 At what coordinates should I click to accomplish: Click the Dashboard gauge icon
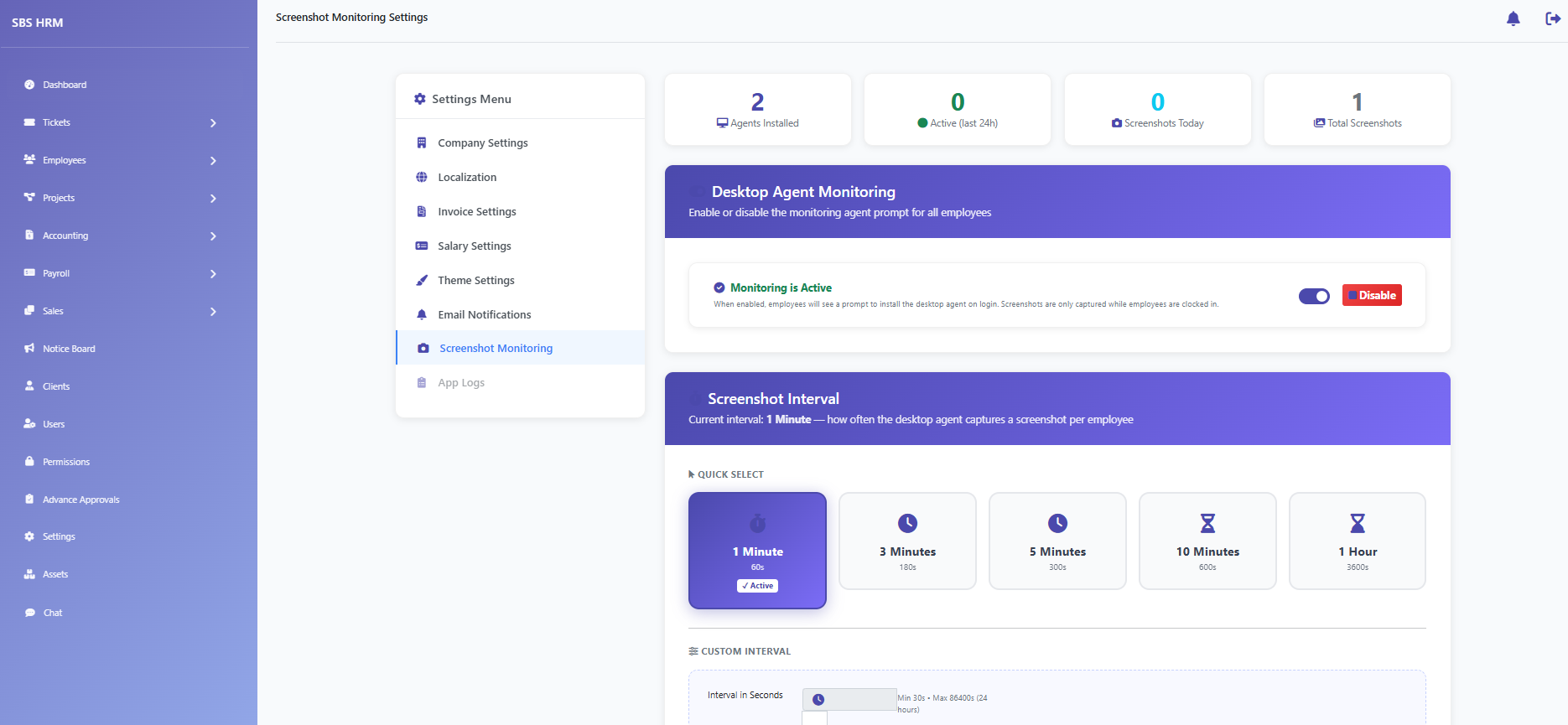click(x=29, y=85)
